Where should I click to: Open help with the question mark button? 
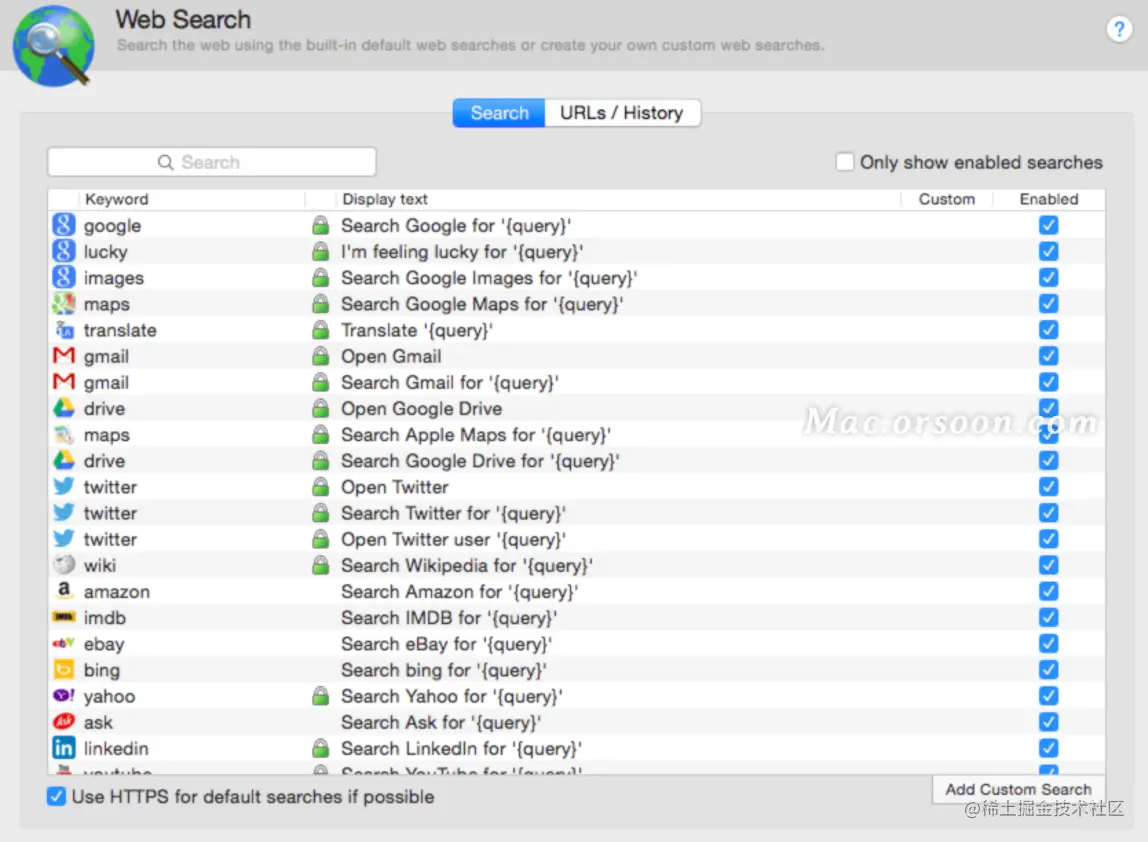point(1119,29)
